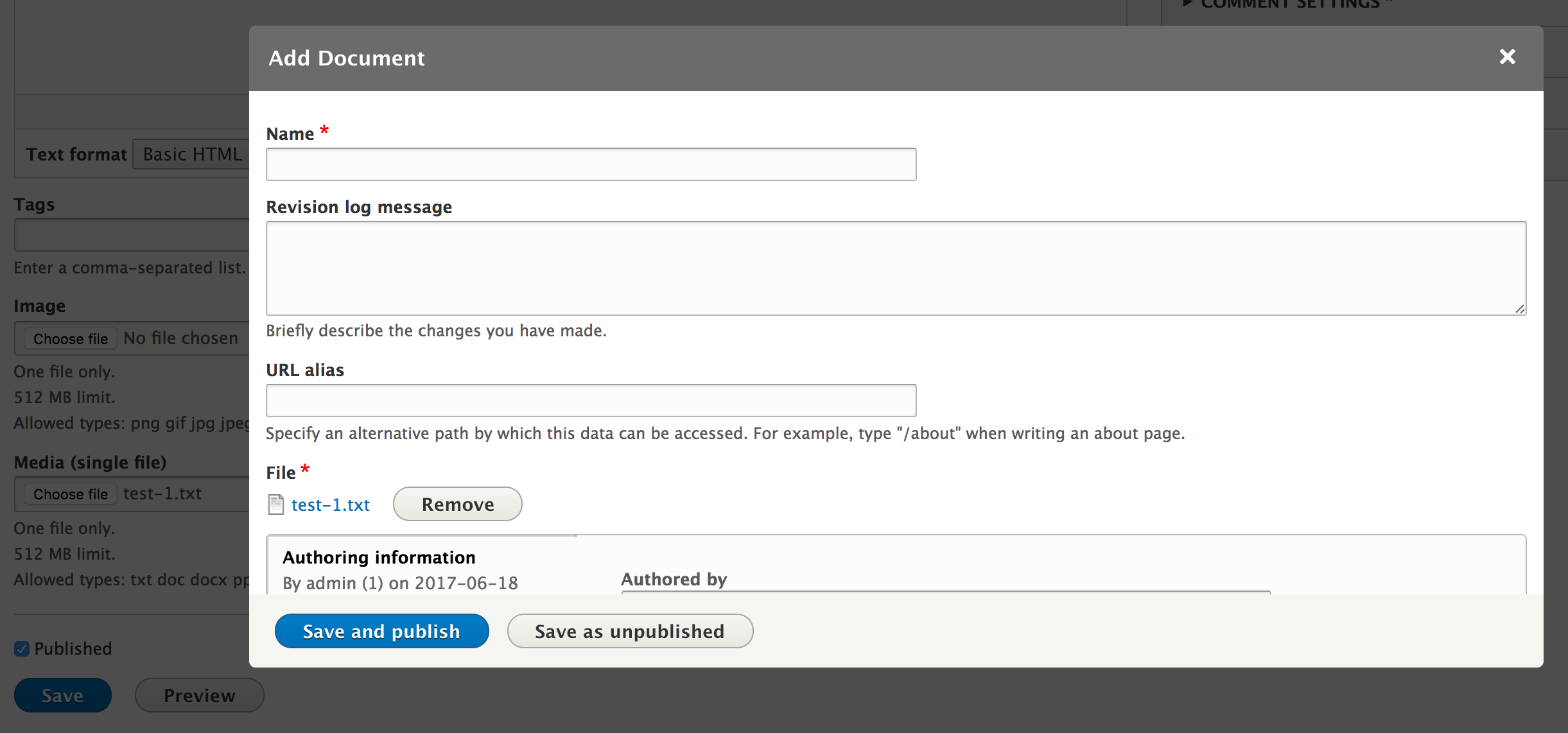Screen dimensions: 1568x733
Task: Toggle the Published checkbox
Action: coord(22,649)
